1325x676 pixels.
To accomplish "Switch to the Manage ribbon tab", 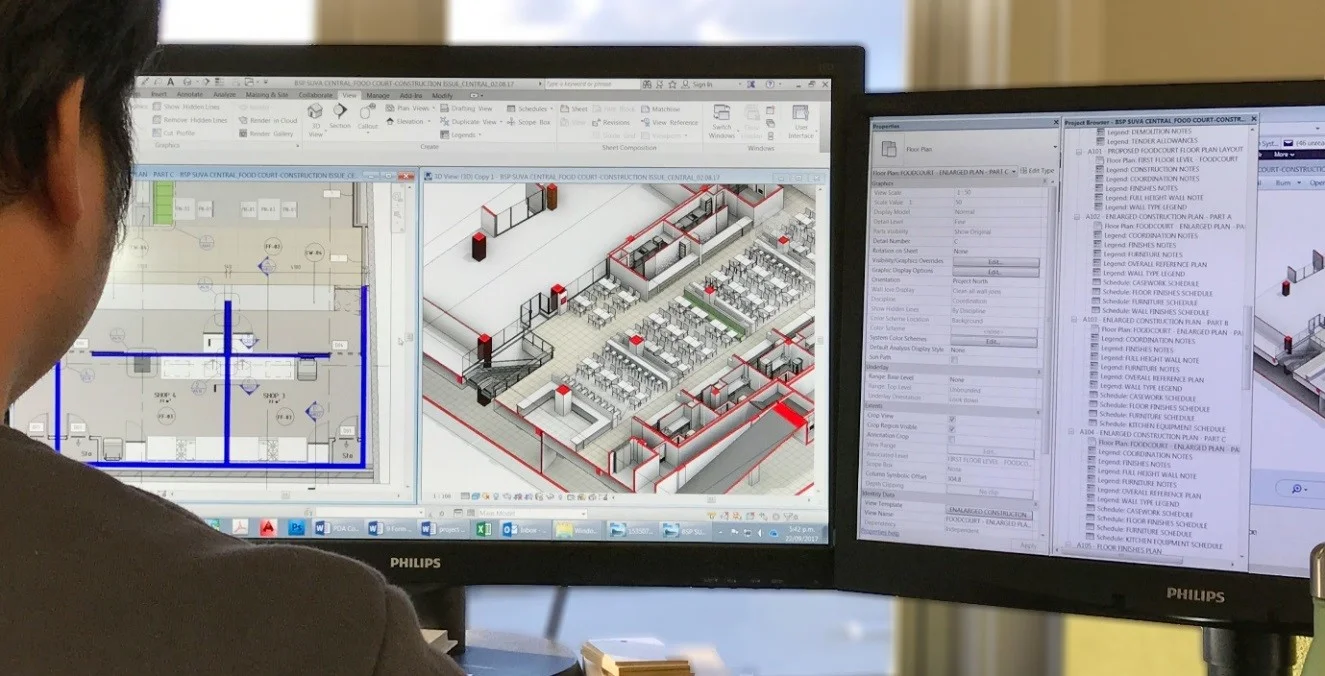I will coord(378,96).
